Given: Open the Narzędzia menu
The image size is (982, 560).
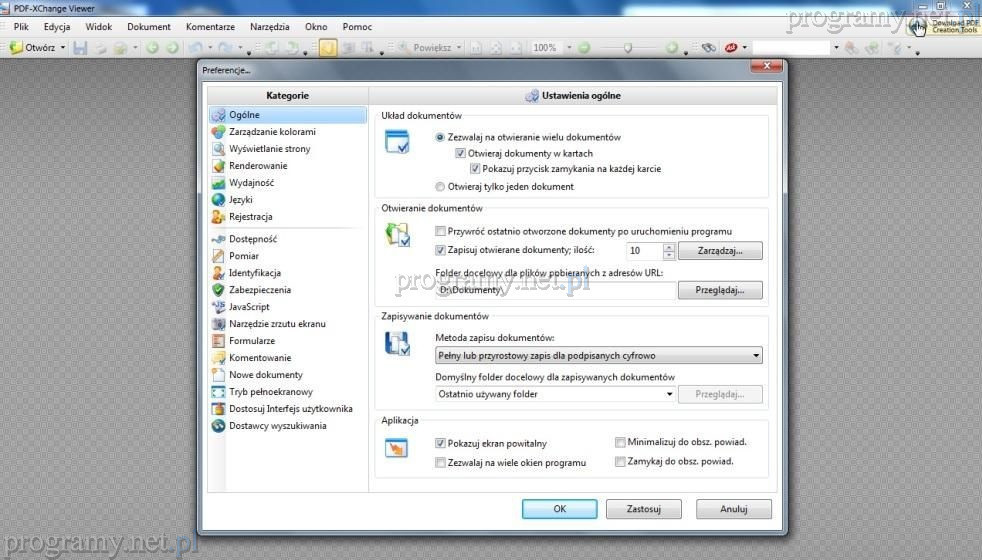Looking at the screenshot, I should (x=269, y=27).
